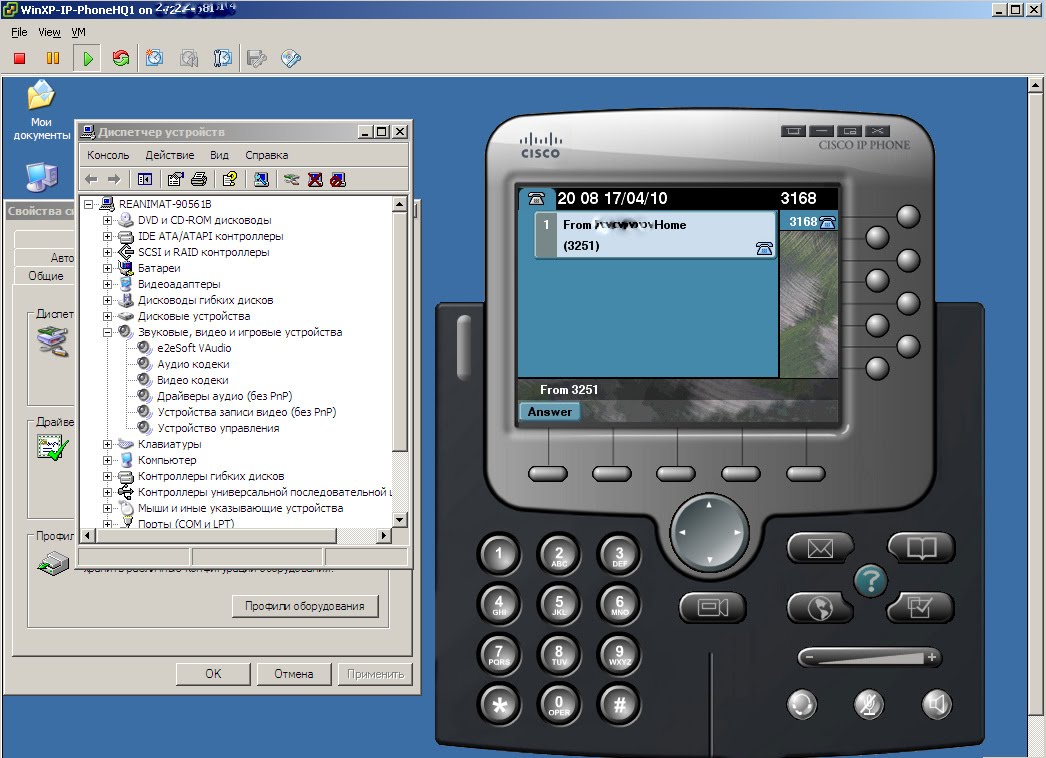Screen dimensions: 1046x758
Task: Click the Device Manager horizontal scrollbar right arrow
Action: (x=384, y=535)
